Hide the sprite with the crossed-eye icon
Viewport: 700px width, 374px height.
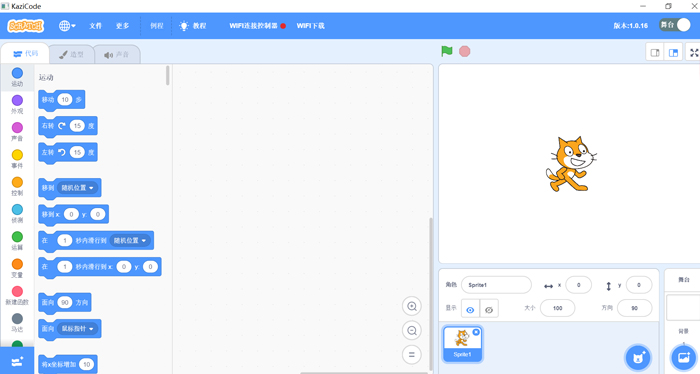pos(489,309)
